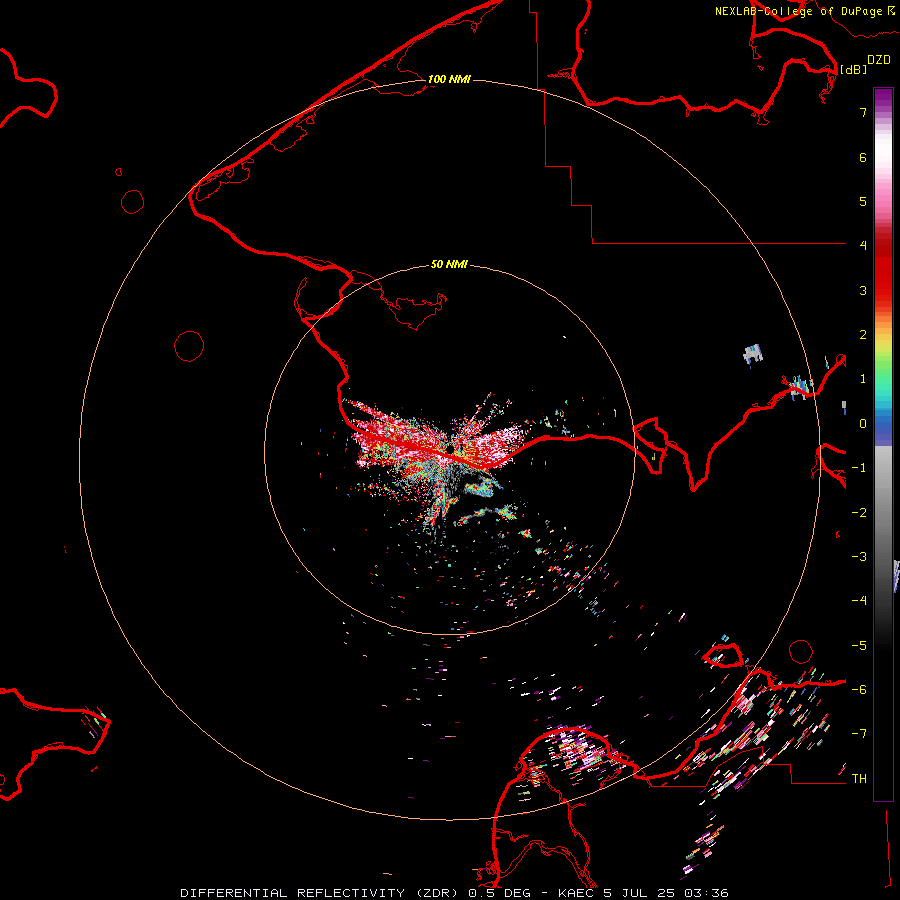Click the "TH" threshold label on the scale
The image size is (900, 900).
[859, 779]
